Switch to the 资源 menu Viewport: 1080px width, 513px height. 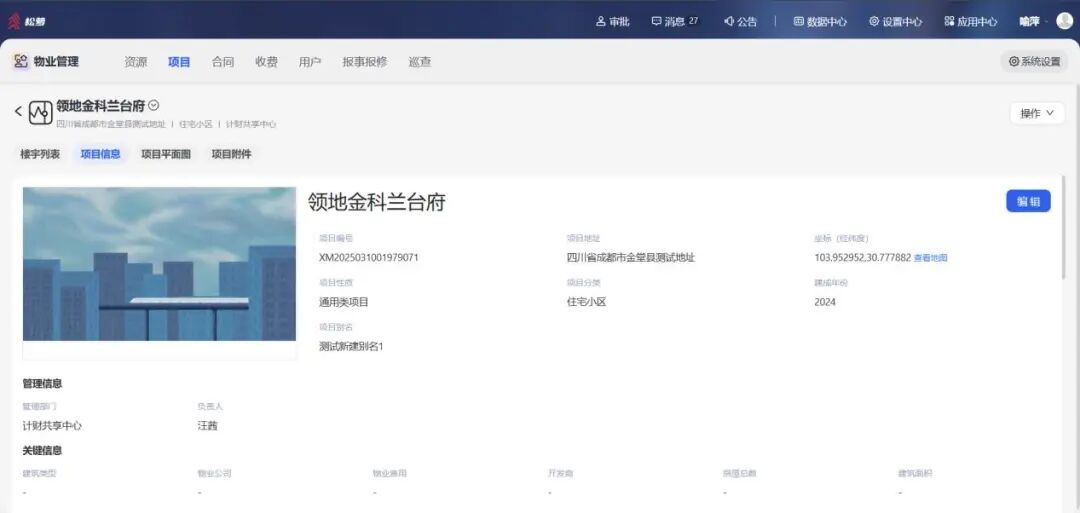point(136,62)
